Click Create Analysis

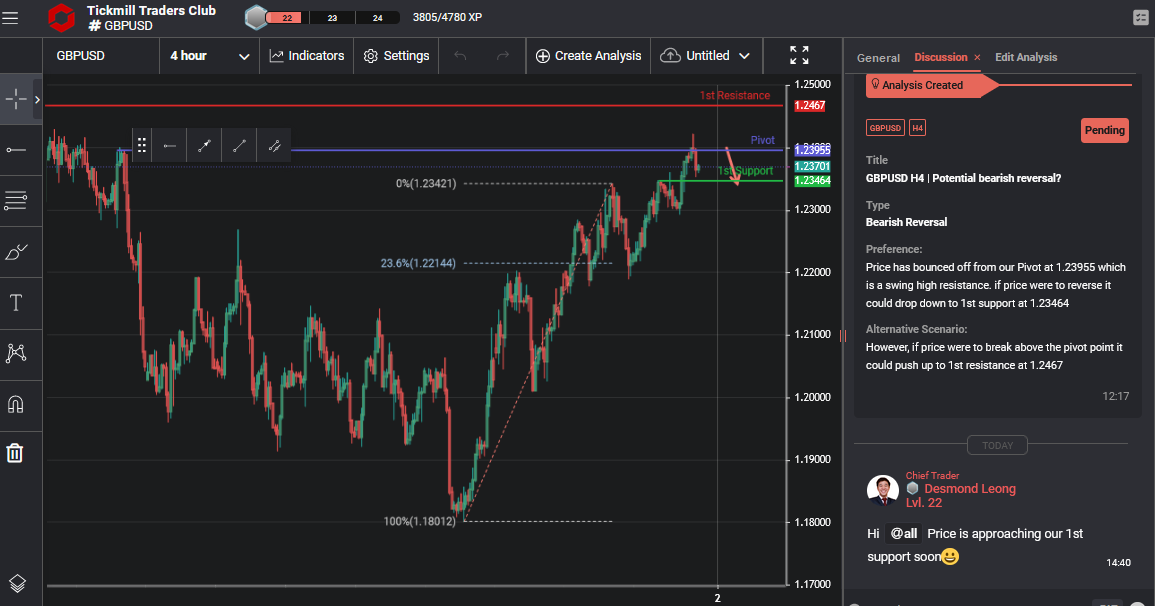pyautogui.click(x=588, y=56)
